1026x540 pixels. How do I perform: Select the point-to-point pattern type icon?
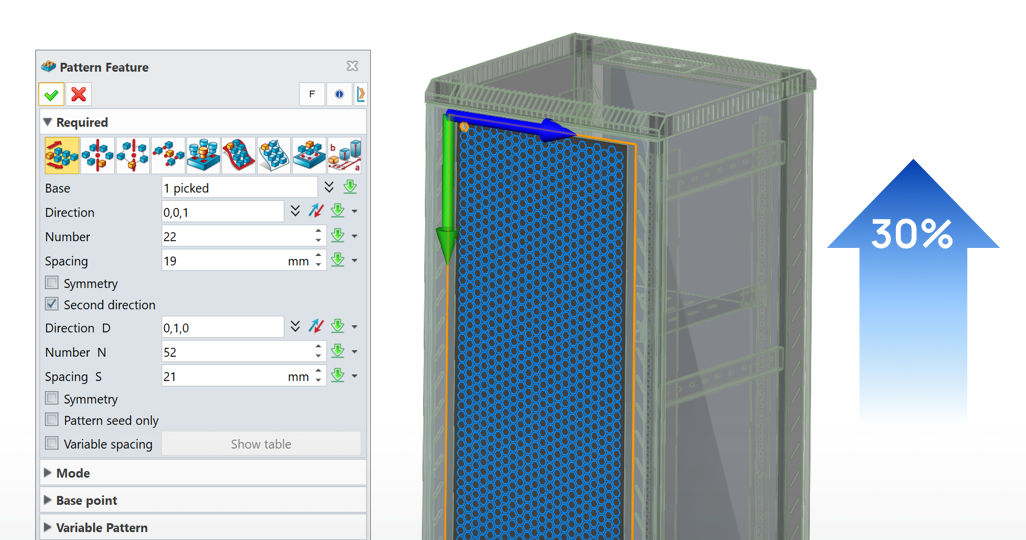pyautogui.click(x=168, y=156)
